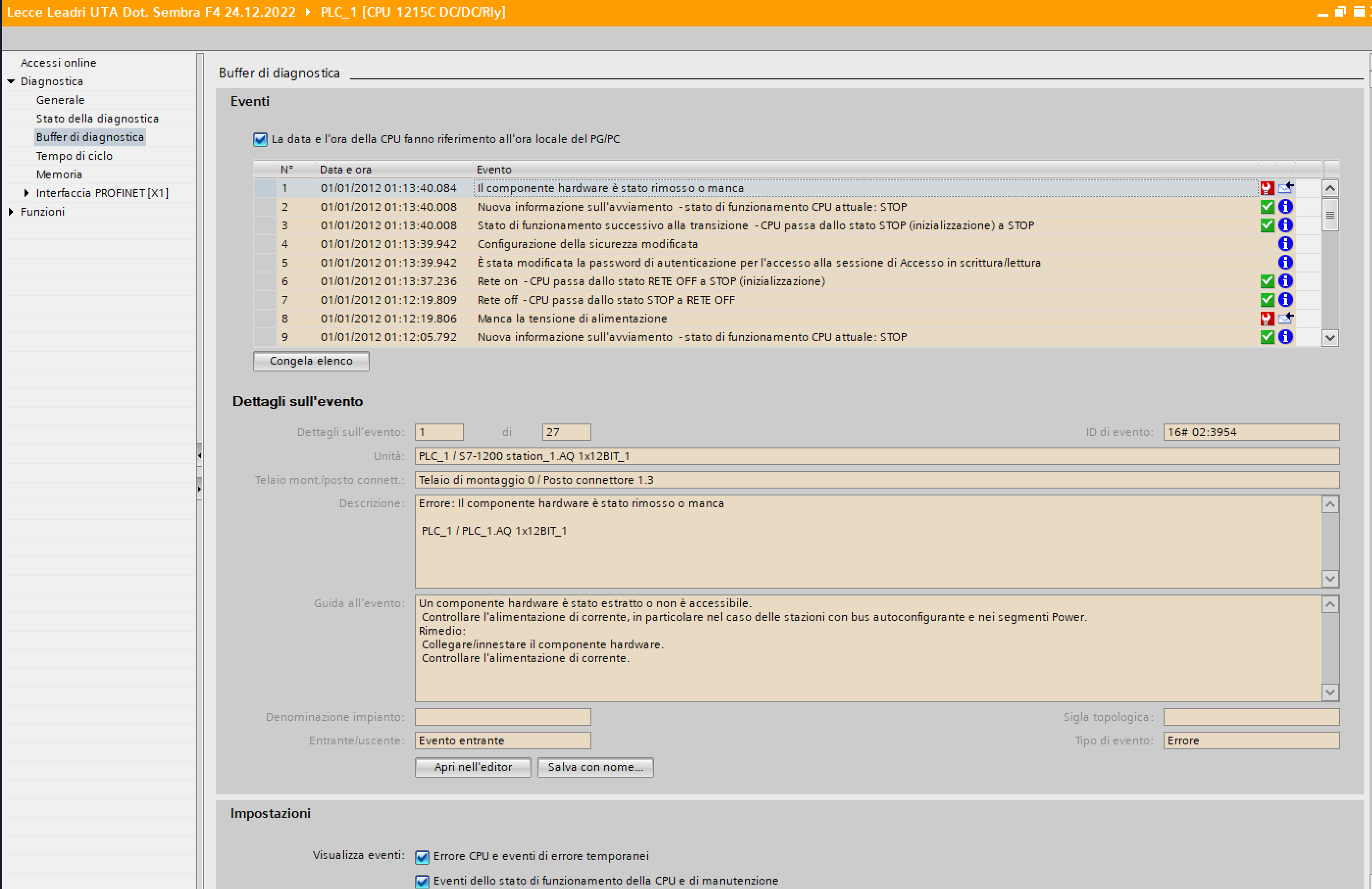This screenshot has width=1372, height=889.
Task: Click the Unità field
Action: pos(877,456)
